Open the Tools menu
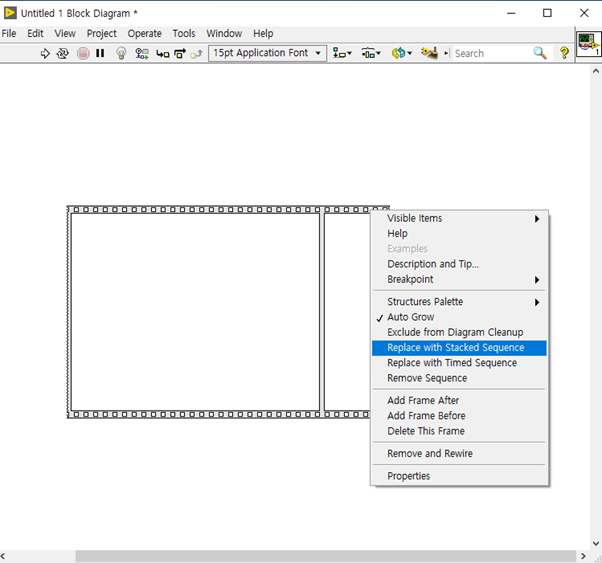The image size is (602, 563). (x=184, y=33)
